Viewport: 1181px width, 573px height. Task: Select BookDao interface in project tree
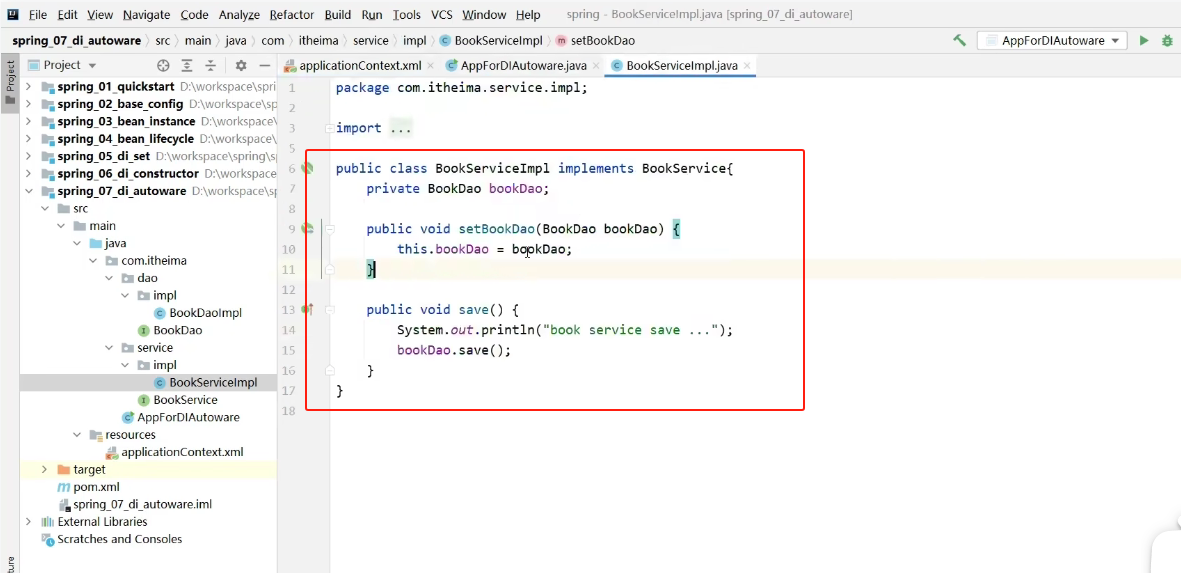(x=169, y=330)
